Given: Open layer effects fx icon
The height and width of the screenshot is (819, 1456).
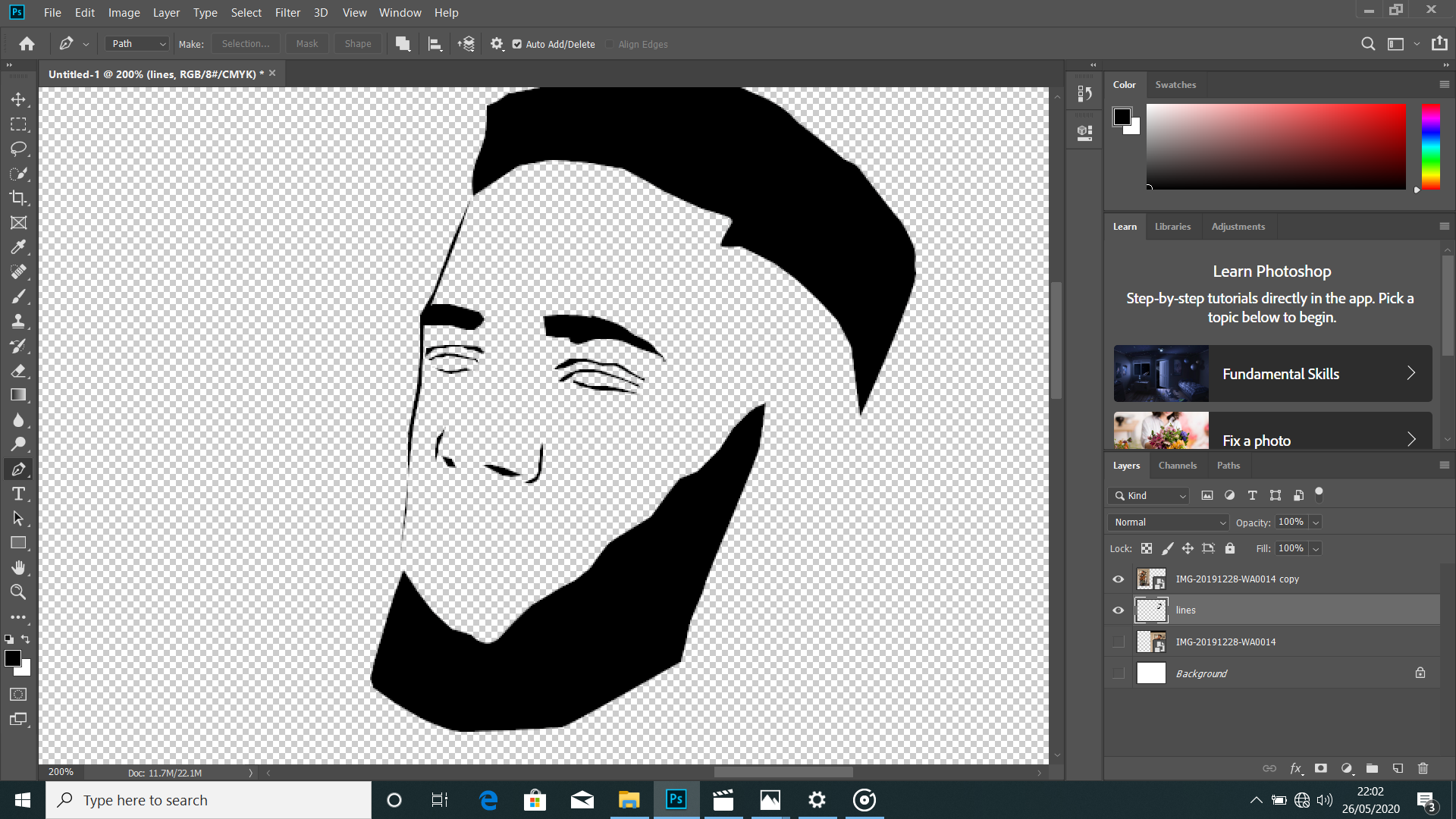Looking at the screenshot, I should (x=1296, y=768).
